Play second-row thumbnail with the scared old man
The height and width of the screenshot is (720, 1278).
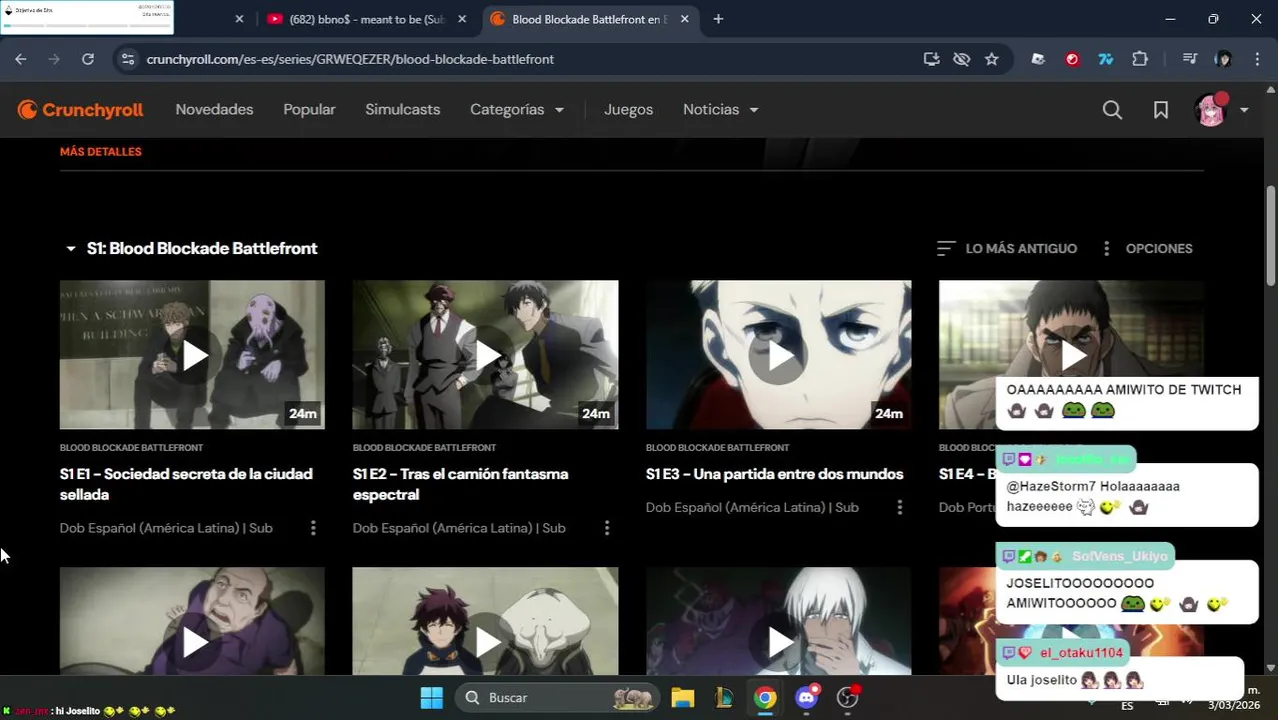192,621
